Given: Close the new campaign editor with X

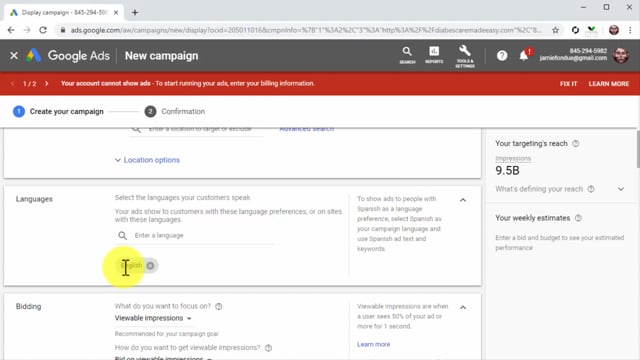Looking at the screenshot, I should (14, 56).
